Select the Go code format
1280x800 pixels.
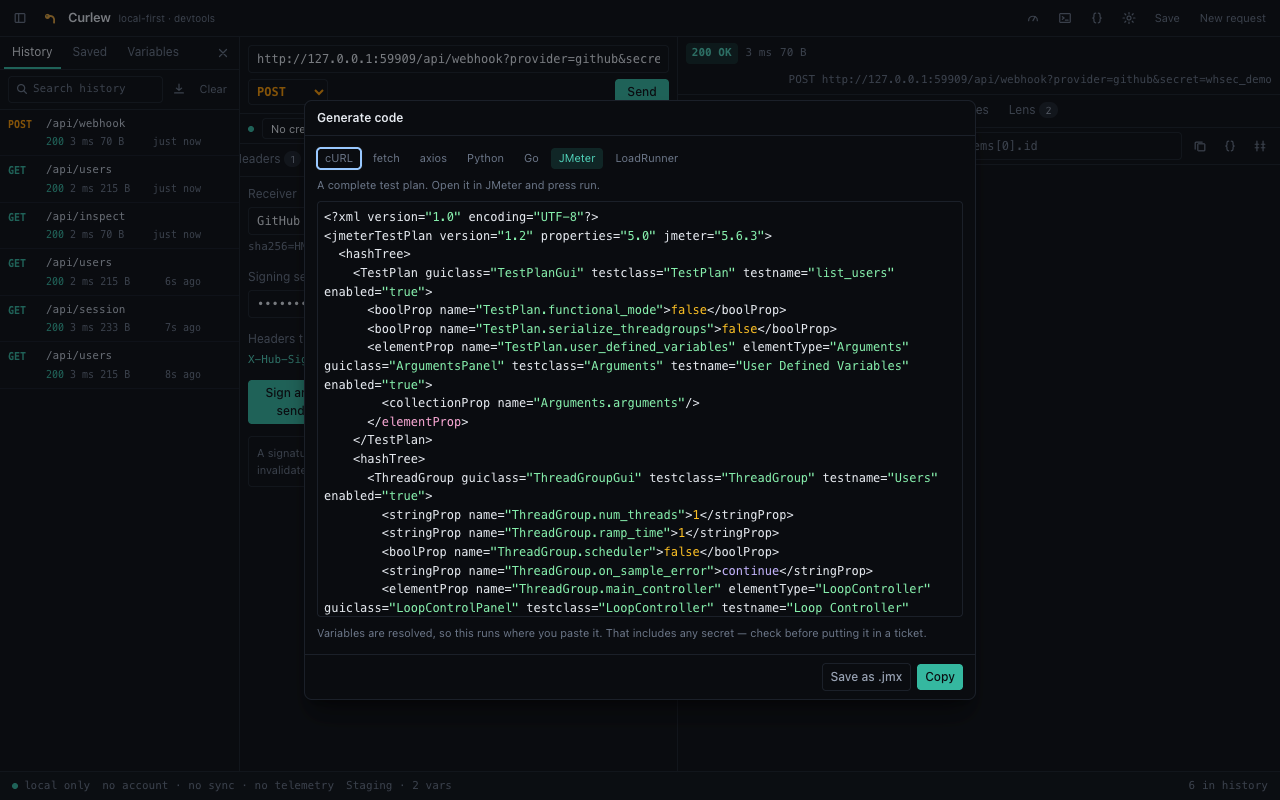tap(531, 158)
